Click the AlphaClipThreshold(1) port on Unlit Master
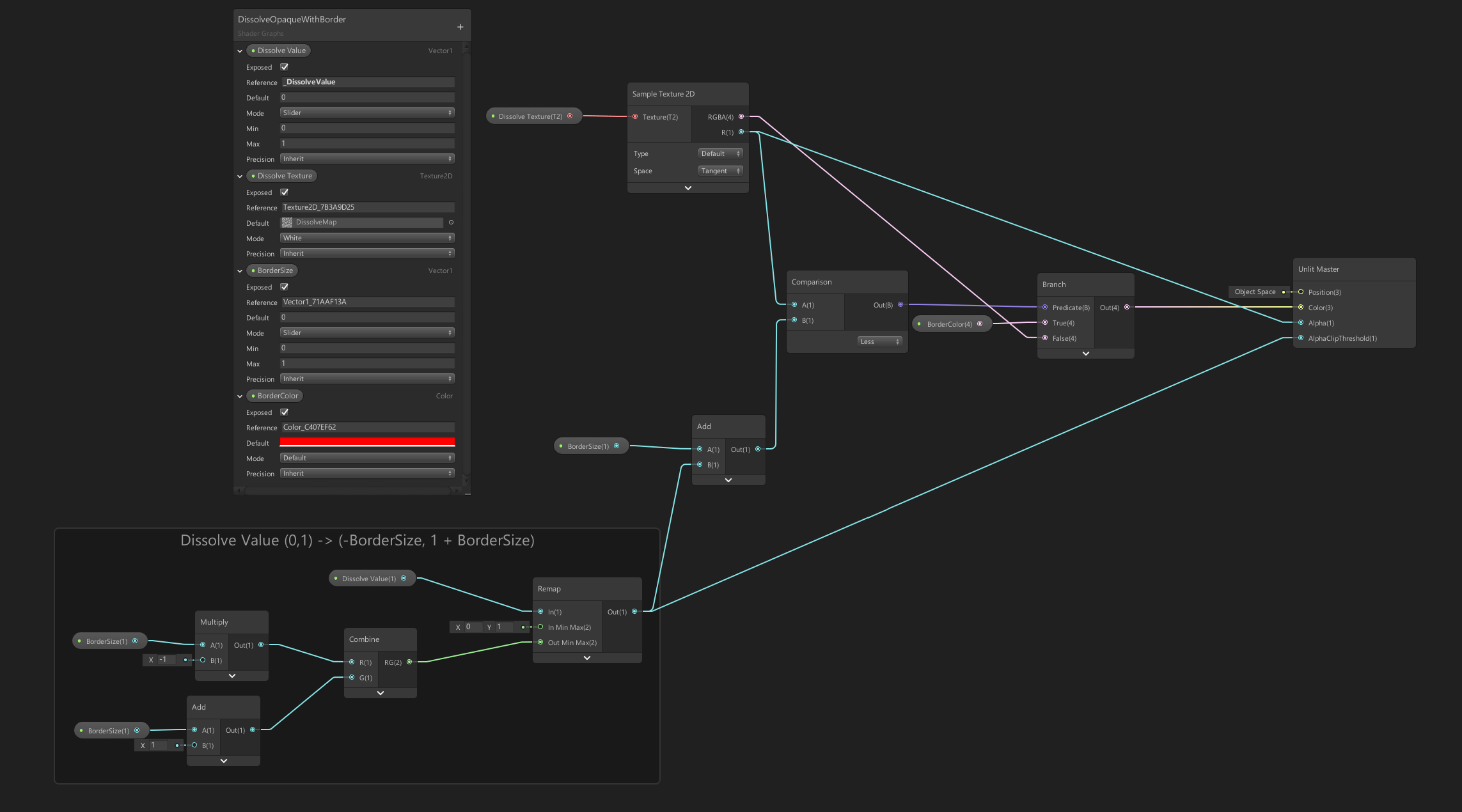 pyautogui.click(x=1301, y=338)
